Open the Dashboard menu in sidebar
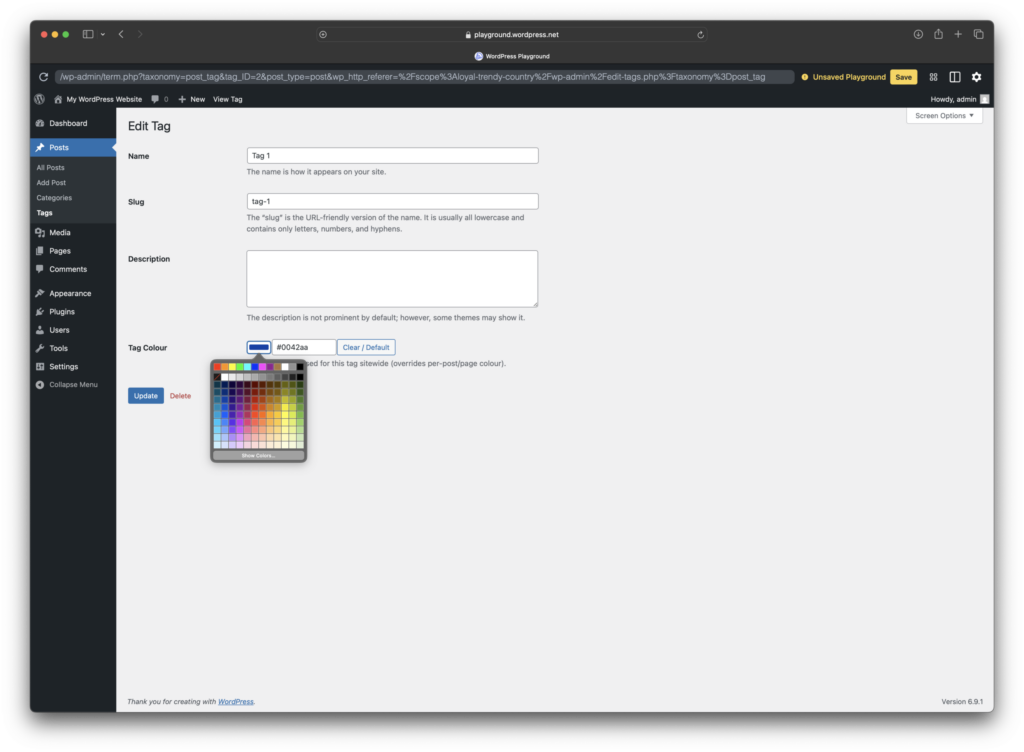The width and height of the screenshot is (1024, 752). 67,123
